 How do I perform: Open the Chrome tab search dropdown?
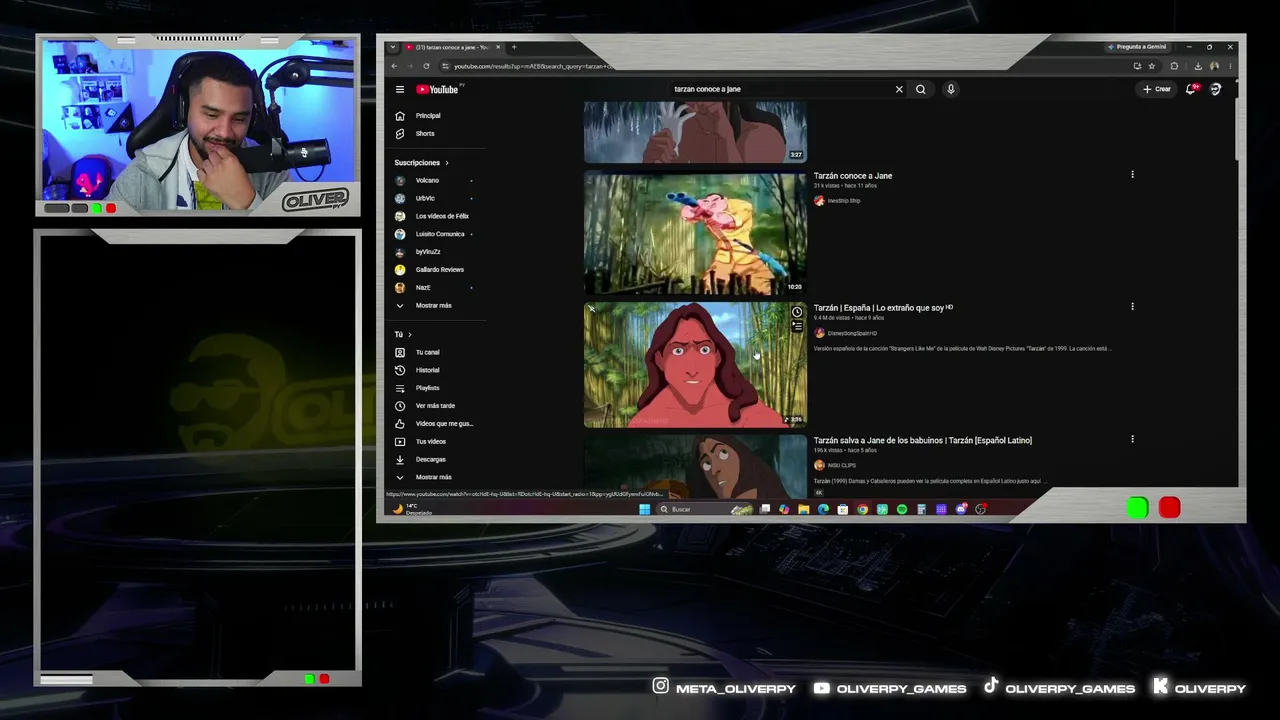pyautogui.click(x=393, y=47)
